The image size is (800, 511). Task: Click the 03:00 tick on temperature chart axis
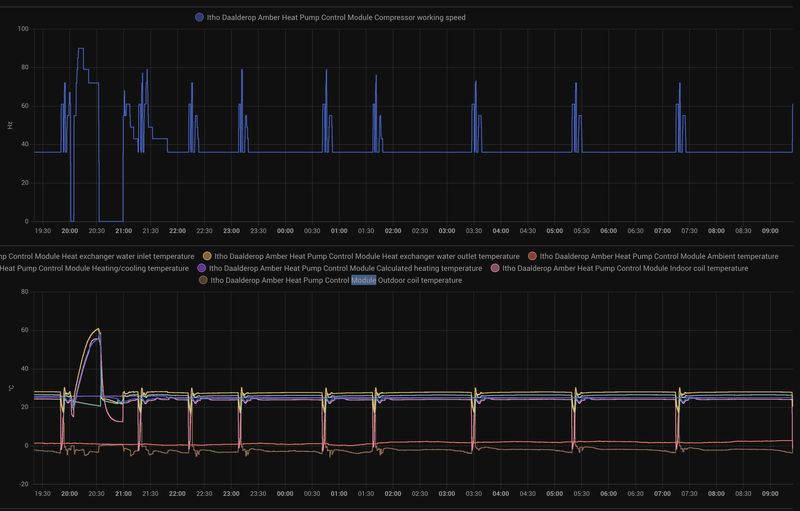pos(446,494)
